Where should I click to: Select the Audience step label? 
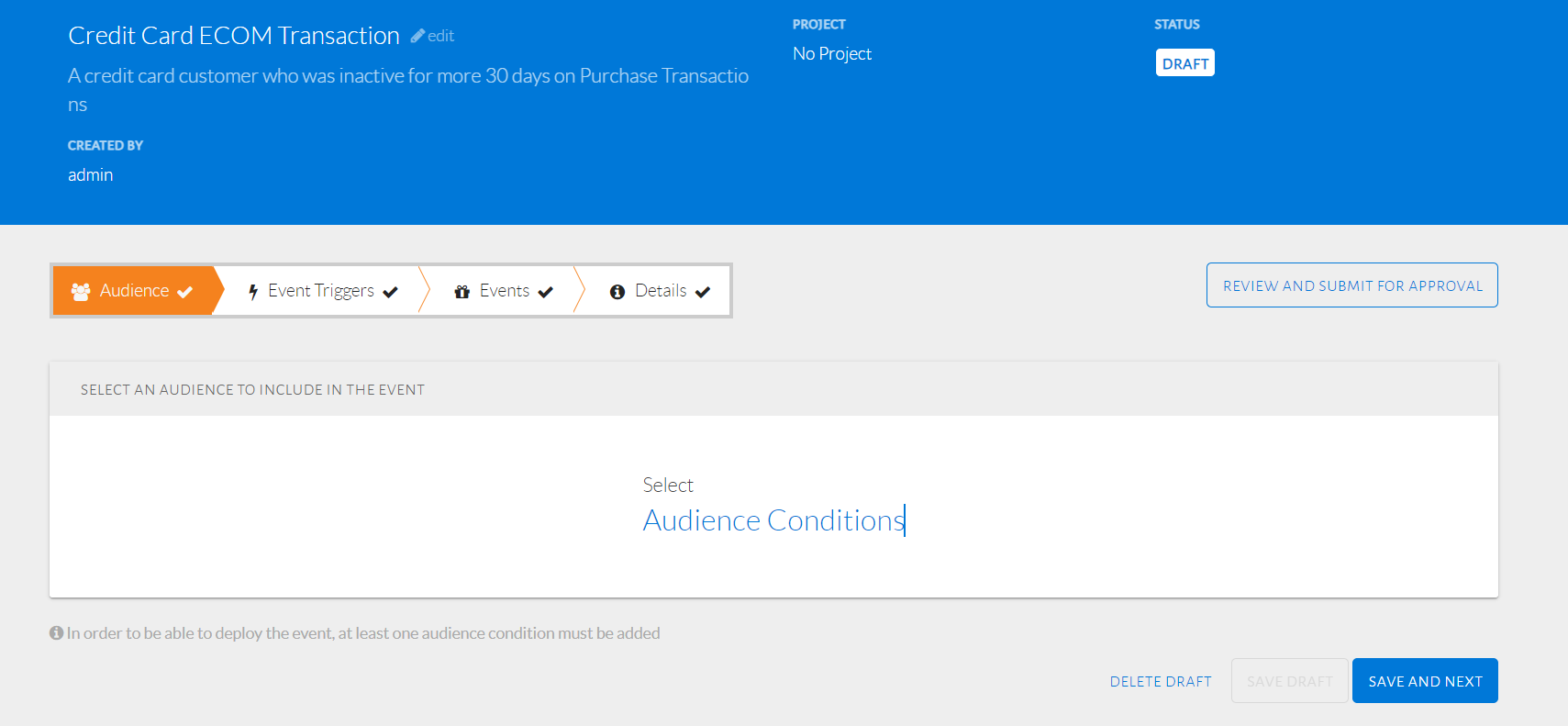tap(134, 291)
